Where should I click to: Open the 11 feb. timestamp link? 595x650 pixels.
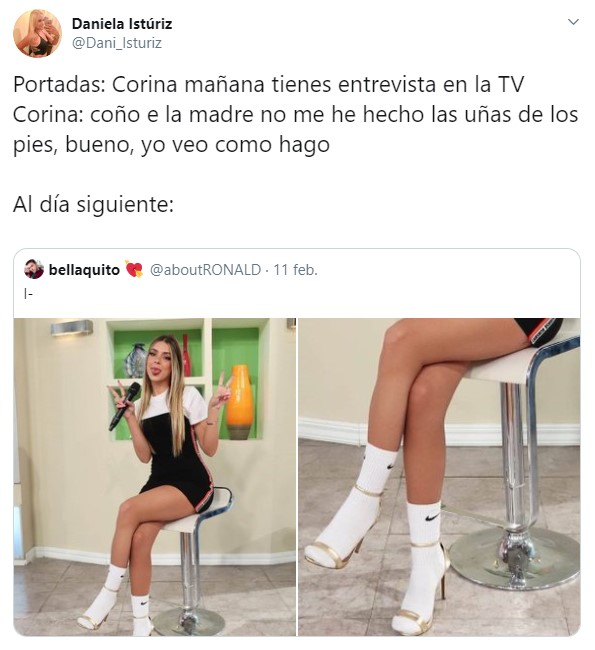click(x=295, y=270)
